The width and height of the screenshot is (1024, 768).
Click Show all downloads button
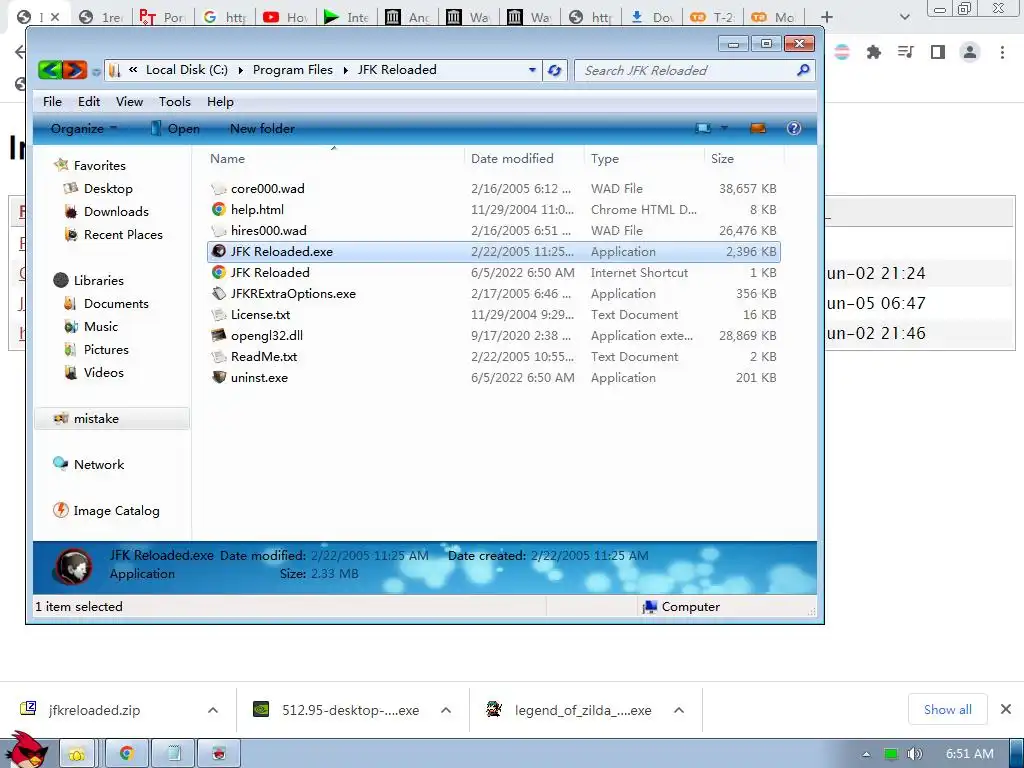pyautogui.click(x=948, y=709)
